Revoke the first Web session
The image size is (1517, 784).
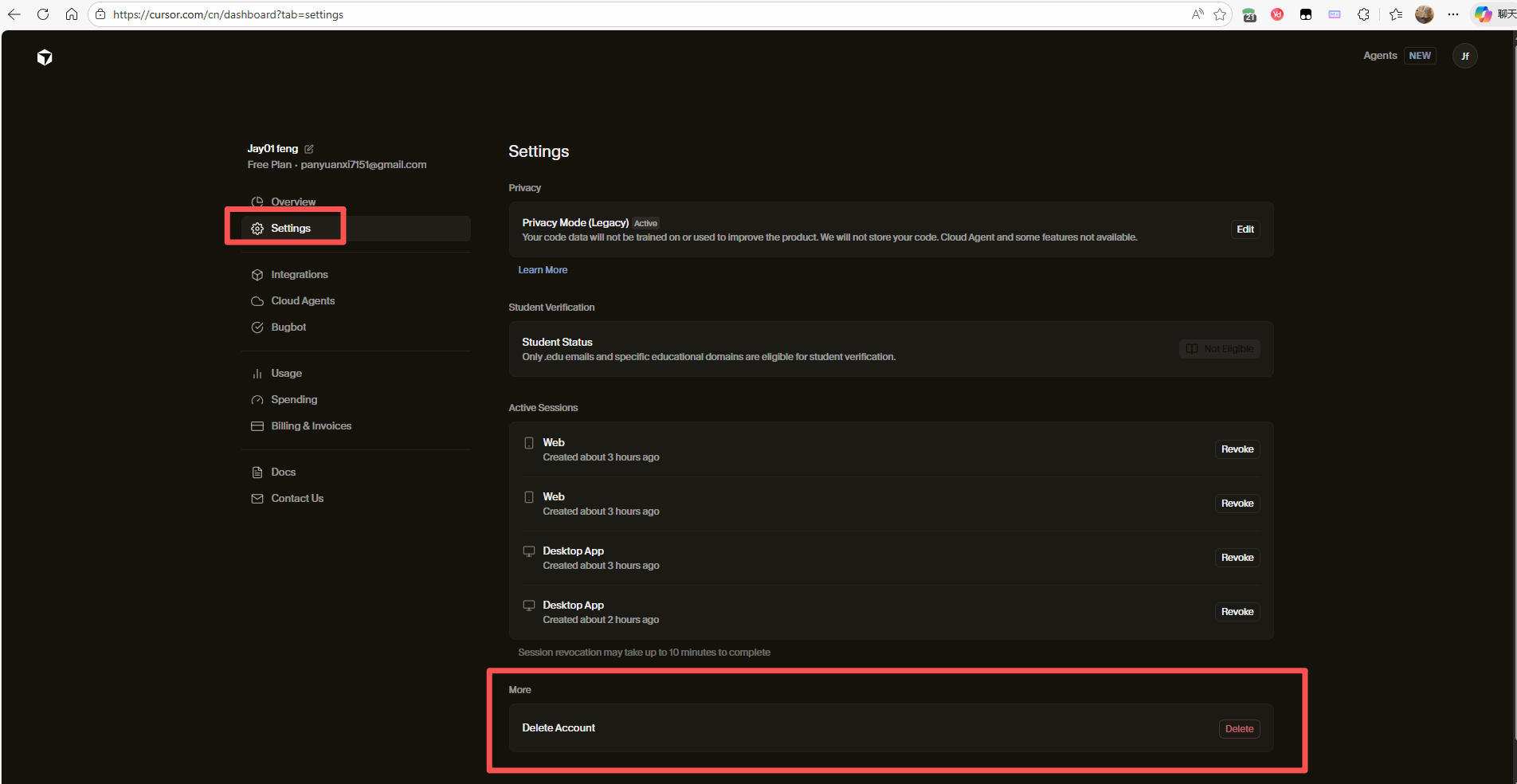[1237, 449]
